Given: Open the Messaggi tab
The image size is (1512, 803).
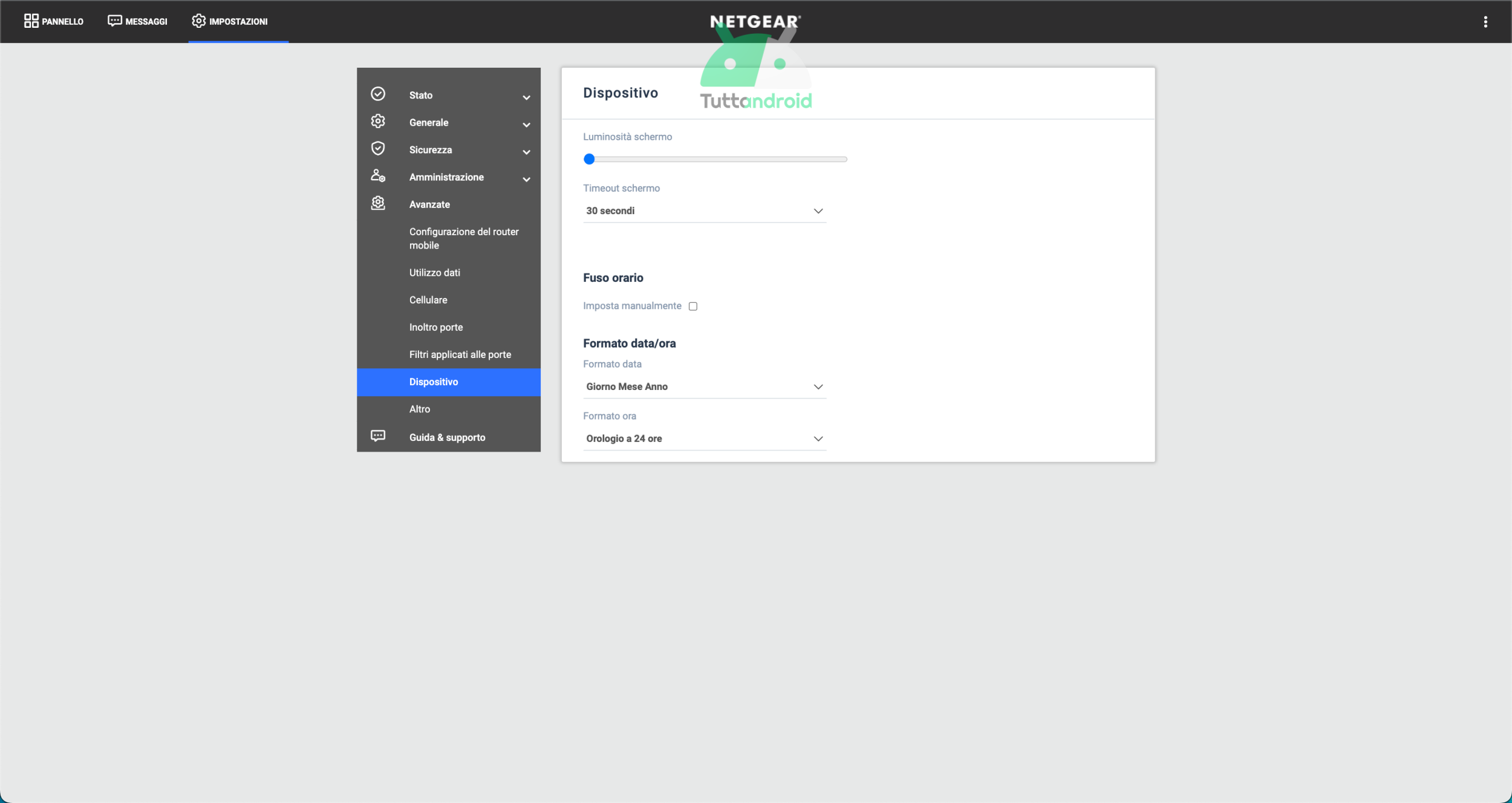Looking at the screenshot, I should (137, 21).
